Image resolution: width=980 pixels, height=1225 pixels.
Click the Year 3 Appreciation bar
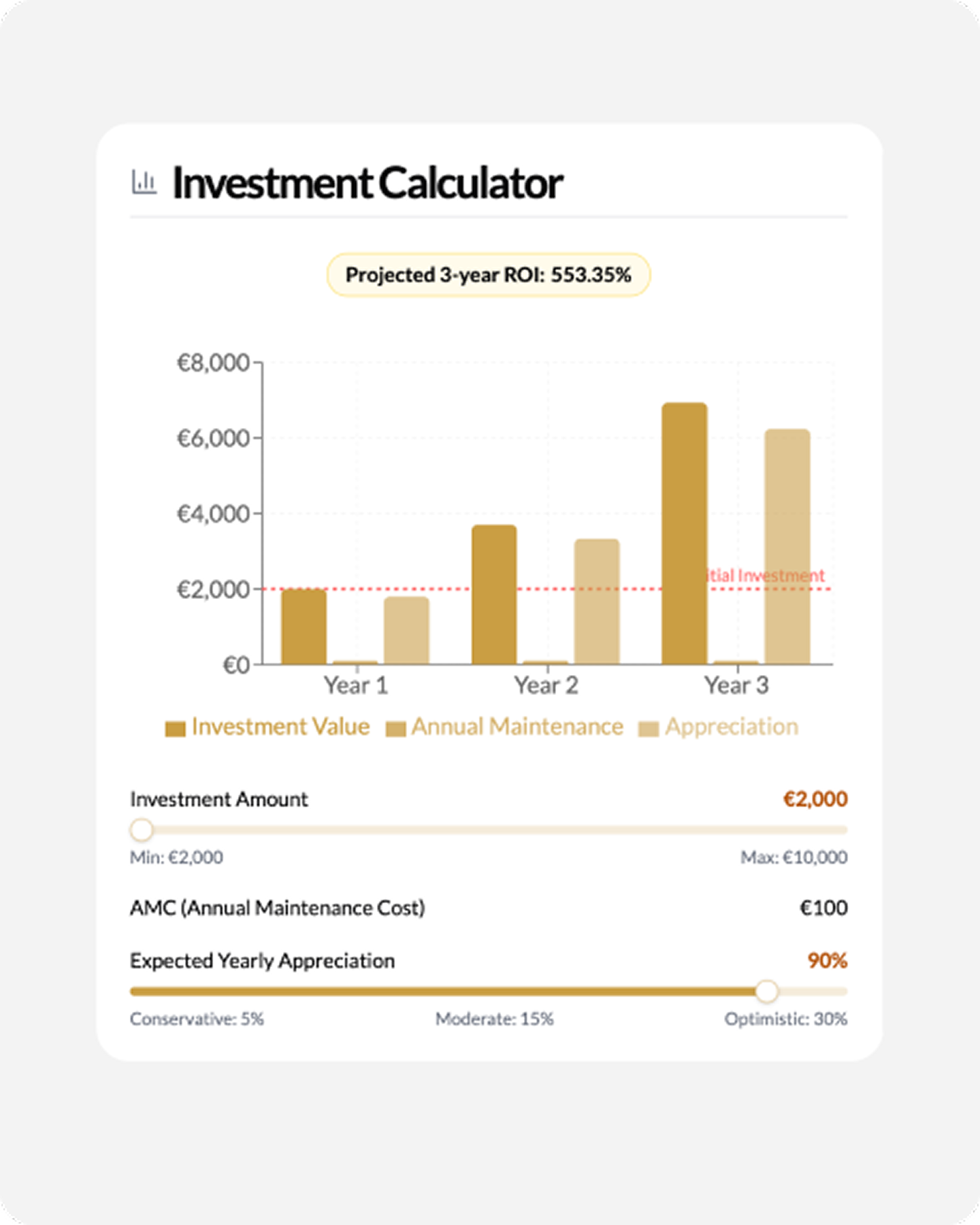787,546
